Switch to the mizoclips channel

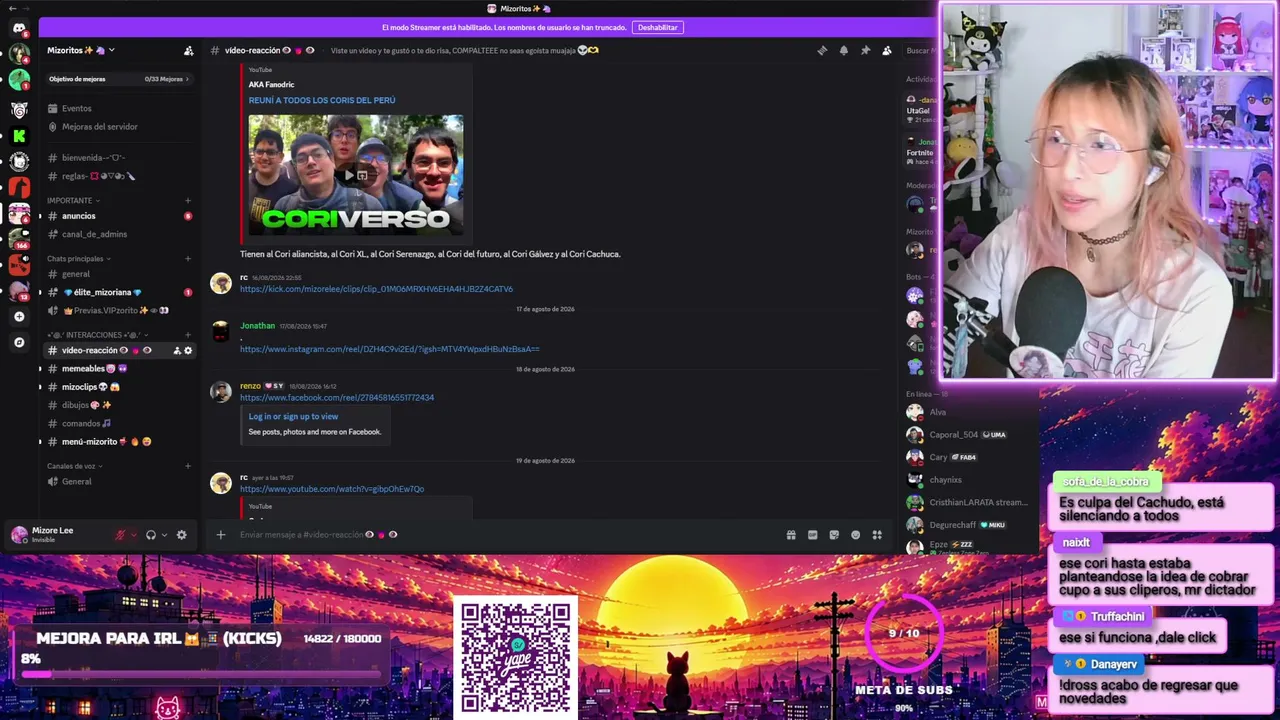click(118, 387)
